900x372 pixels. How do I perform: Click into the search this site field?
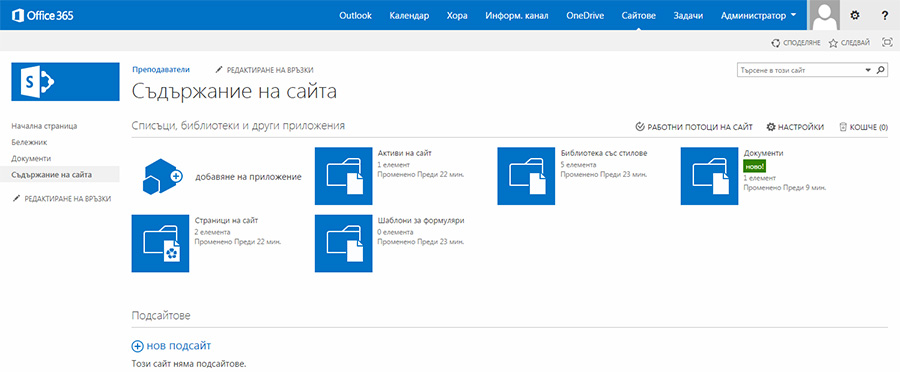tap(801, 70)
